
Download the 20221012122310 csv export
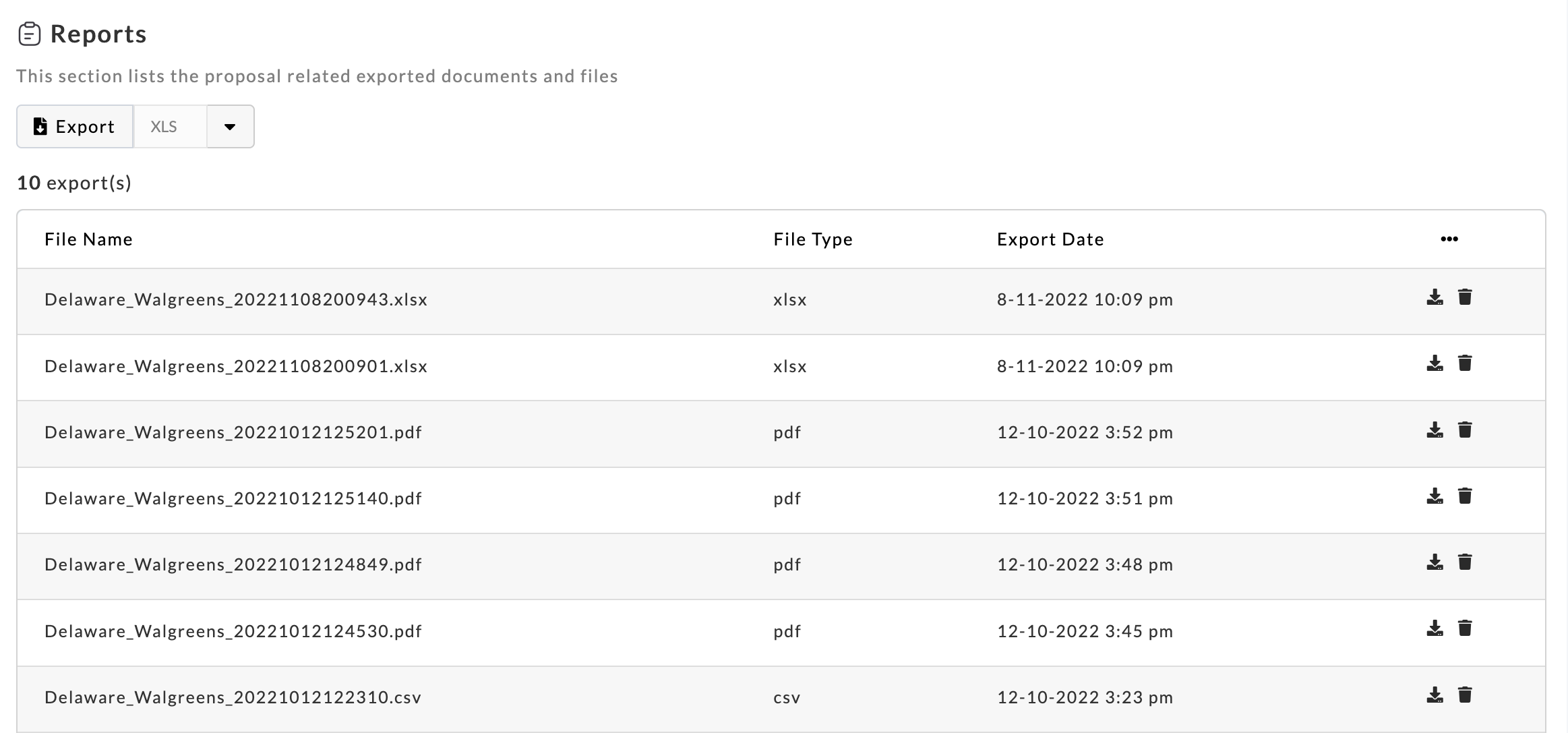tap(1435, 695)
